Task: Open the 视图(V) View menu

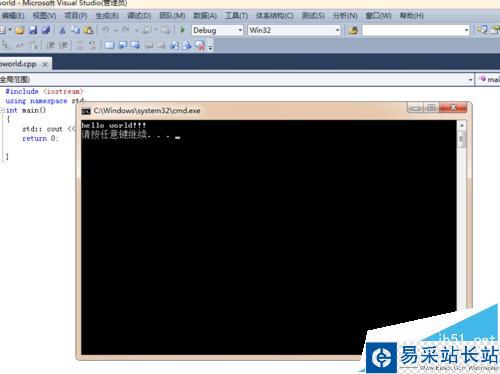Action: (x=44, y=16)
